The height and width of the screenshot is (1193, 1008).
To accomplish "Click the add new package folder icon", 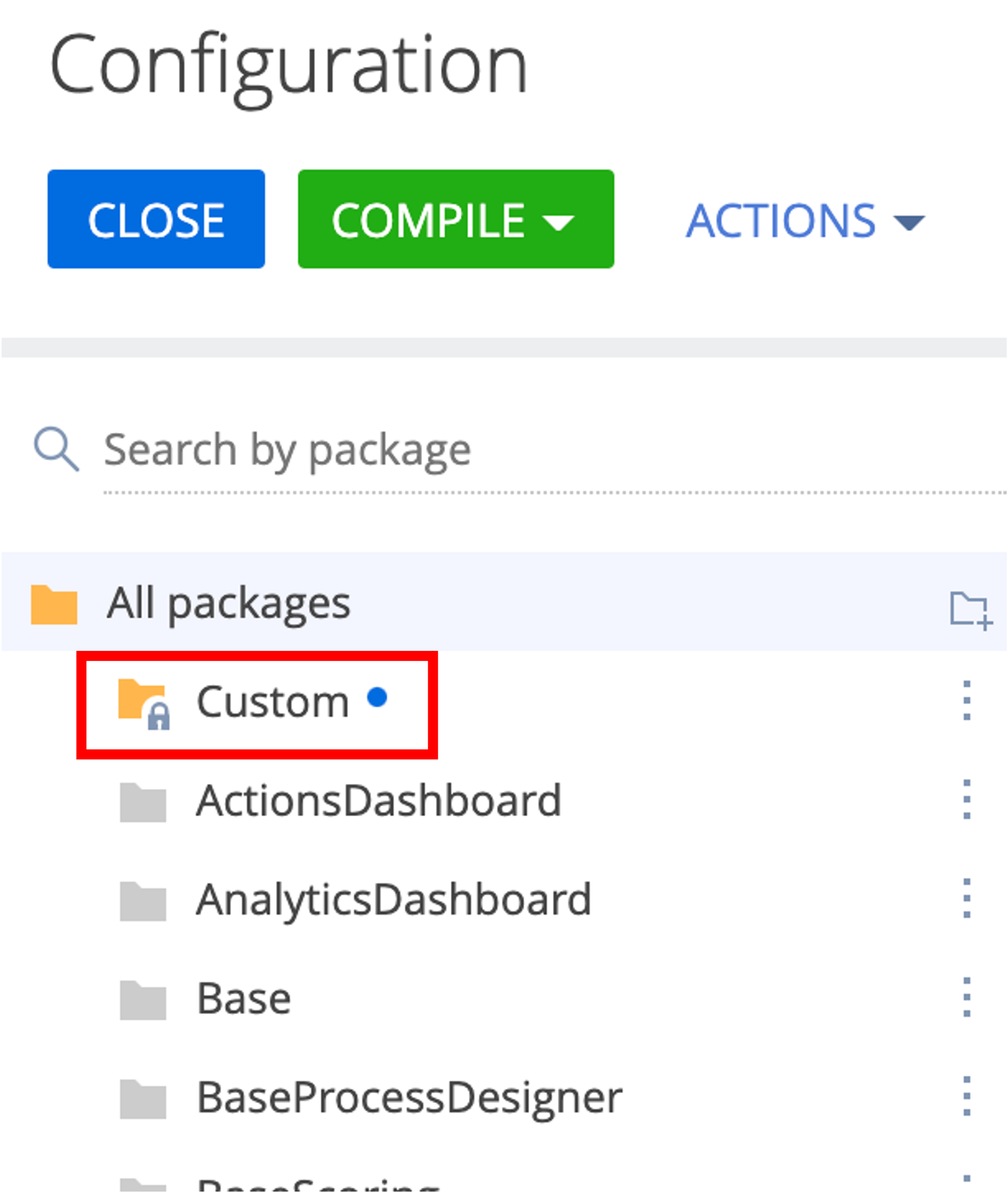I will pyautogui.click(x=971, y=610).
